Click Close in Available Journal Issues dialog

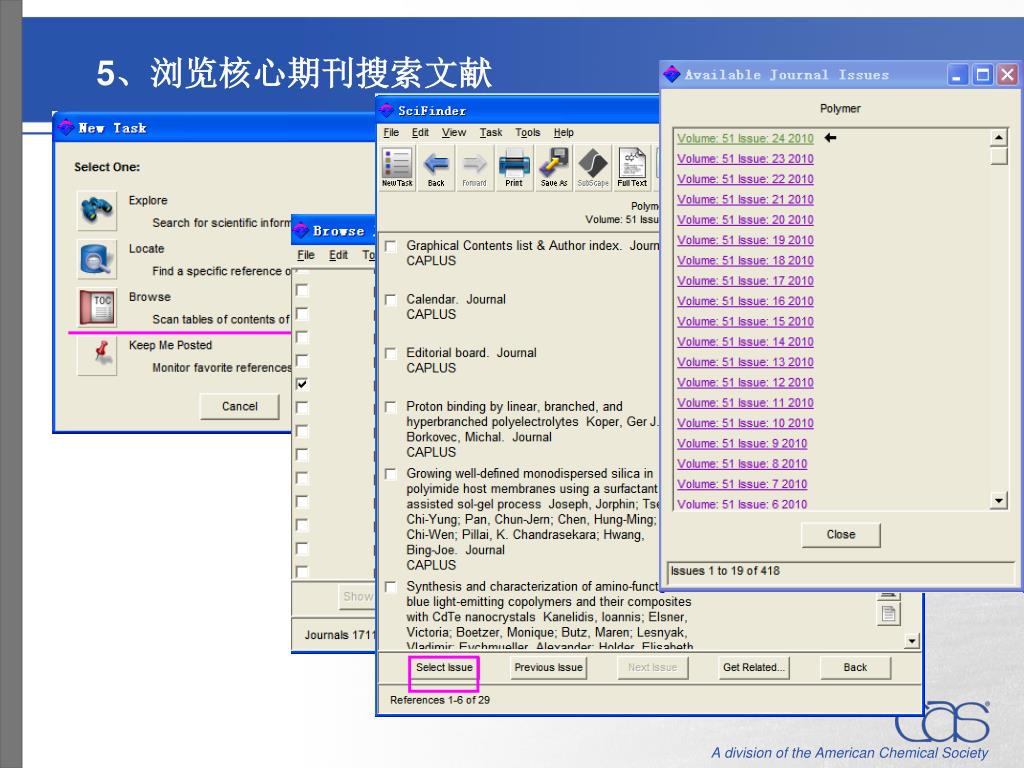point(840,535)
